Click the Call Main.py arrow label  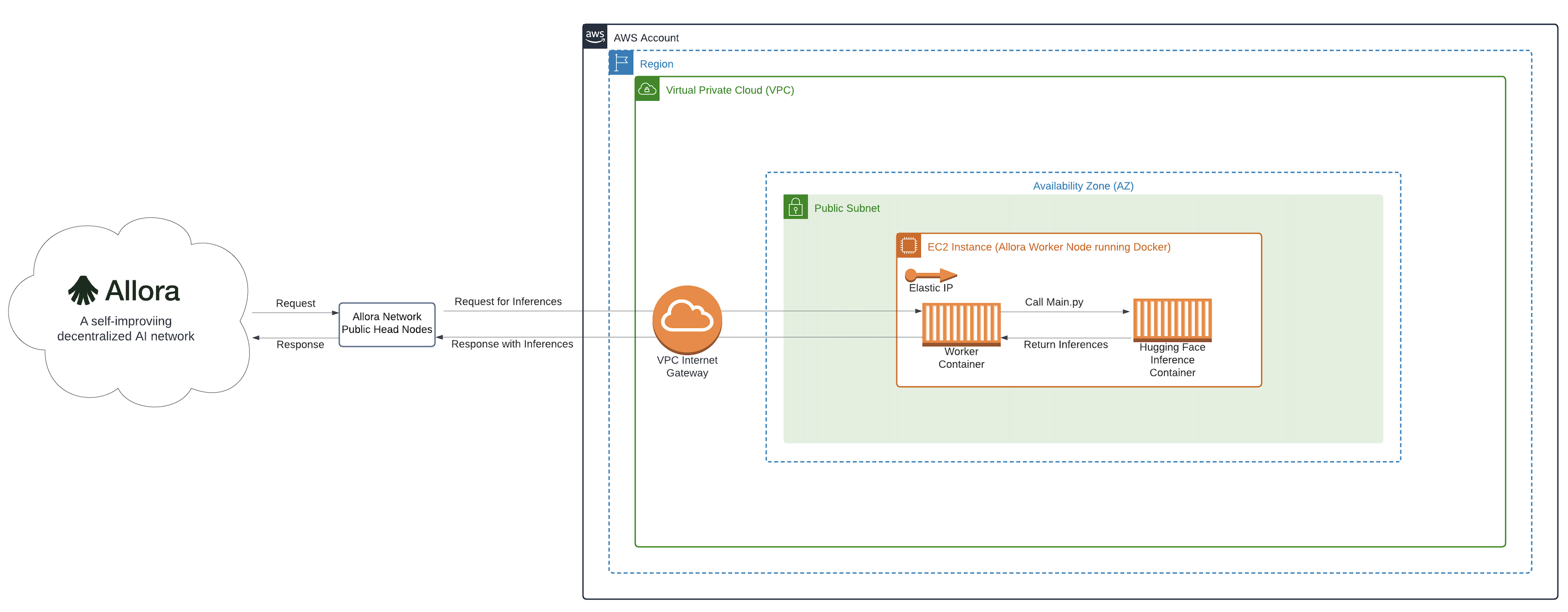[x=1054, y=302]
